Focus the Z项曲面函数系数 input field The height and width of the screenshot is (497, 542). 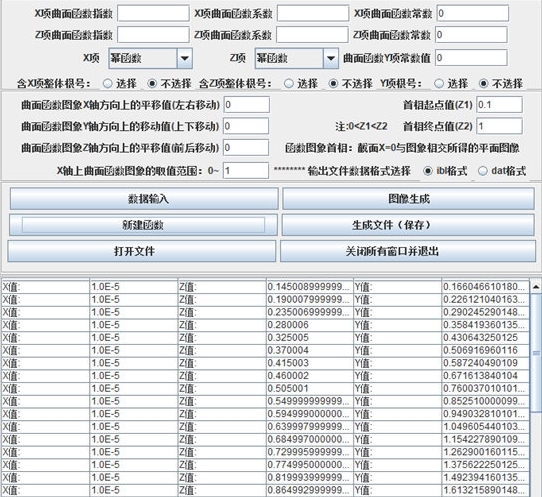click(x=312, y=35)
